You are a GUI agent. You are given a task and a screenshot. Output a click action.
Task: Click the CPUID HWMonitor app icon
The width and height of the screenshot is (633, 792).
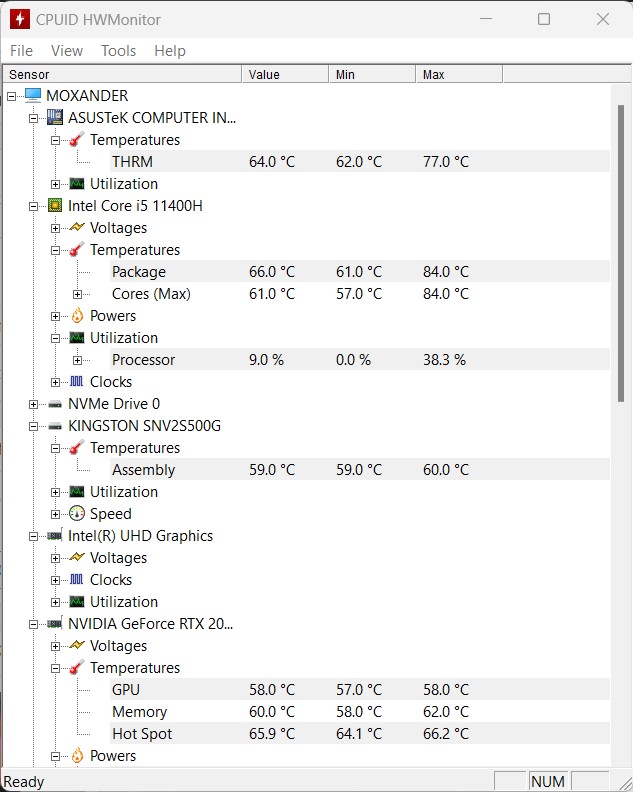pyautogui.click(x=20, y=19)
